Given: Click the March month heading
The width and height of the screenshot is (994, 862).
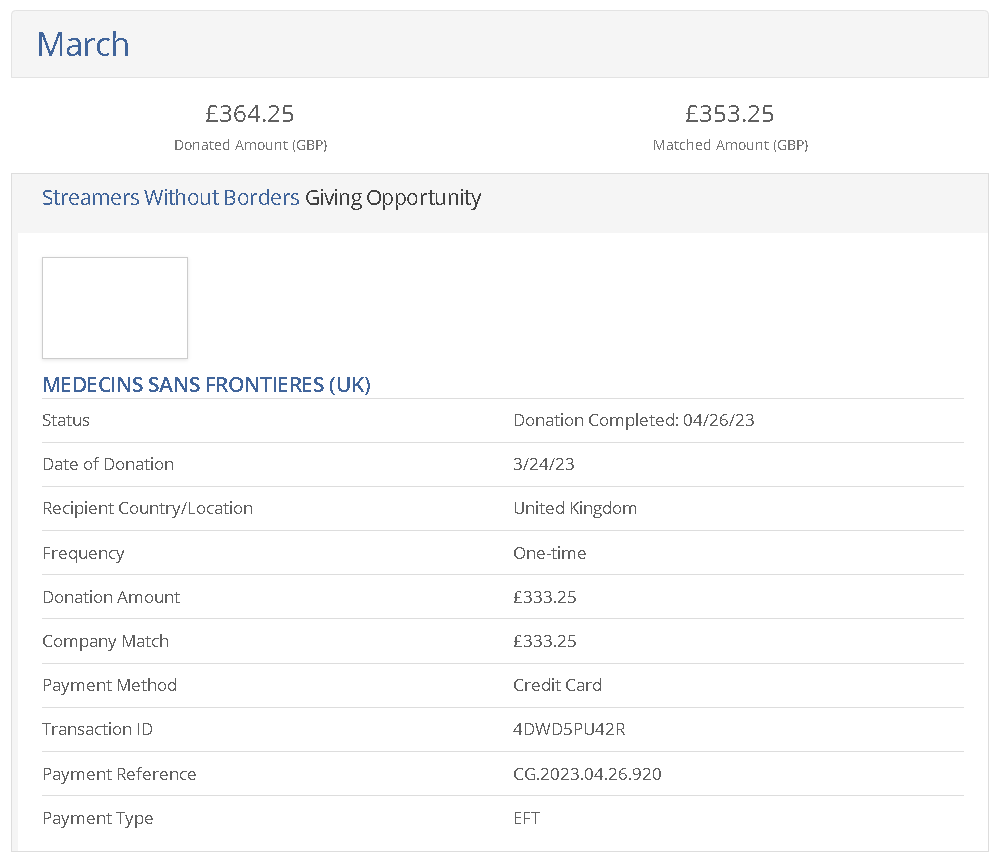Looking at the screenshot, I should (x=83, y=44).
